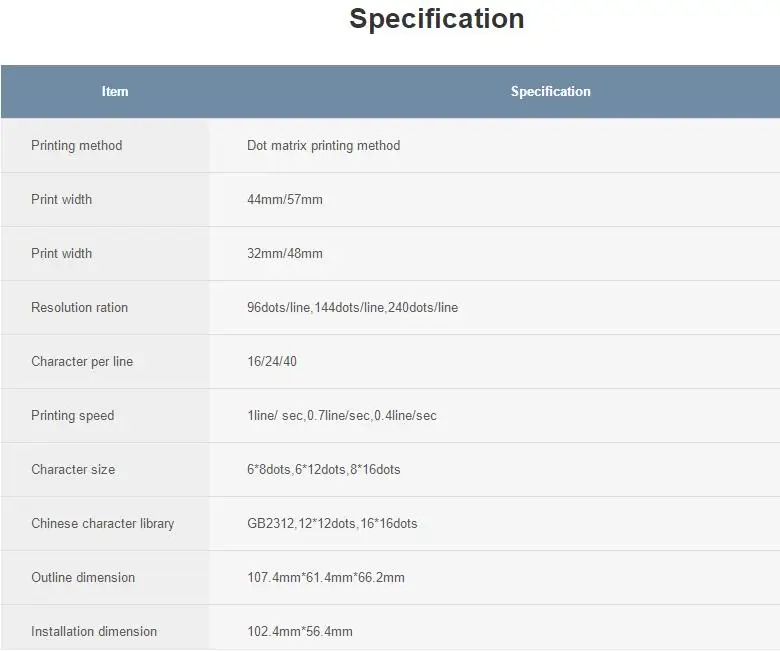Click the Resolution ration row label
This screenshot has width=780, height=651.
(x=79, y=308)
